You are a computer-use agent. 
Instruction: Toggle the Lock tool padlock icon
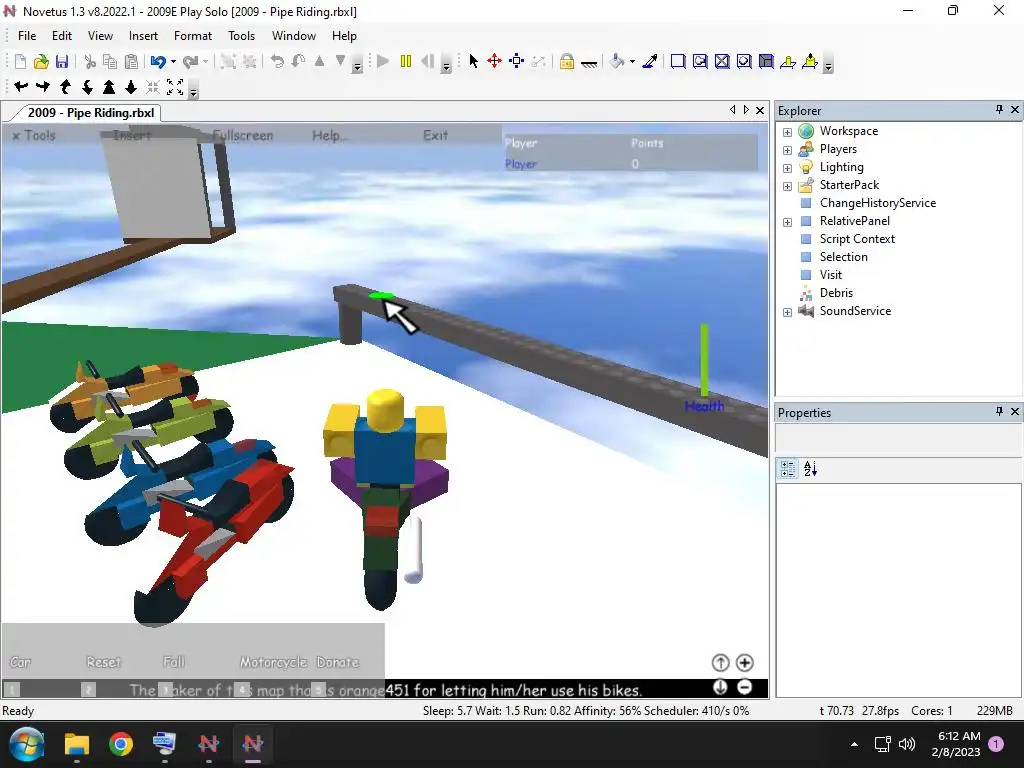click(x=567, y=61)
